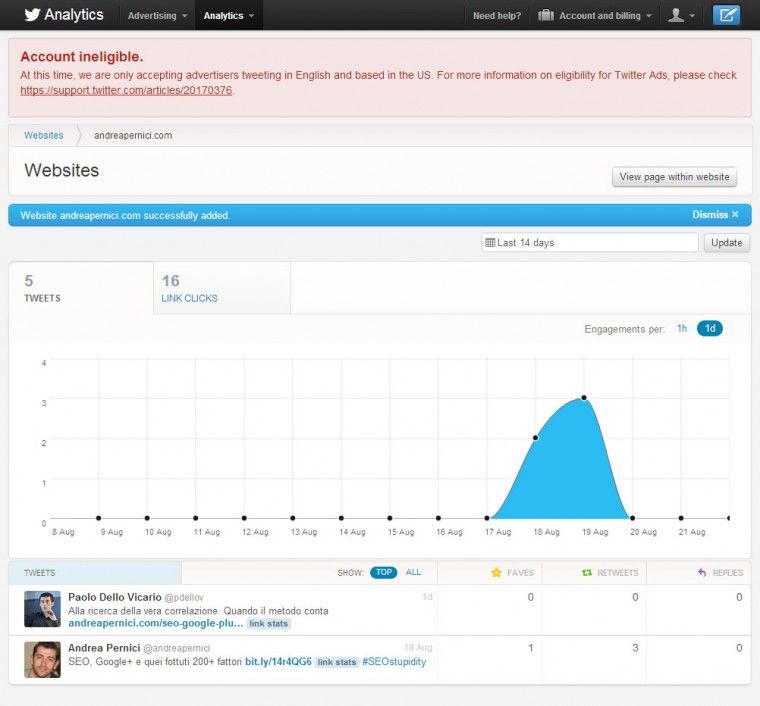Click the Replies arrow icon

coord(702,573)
